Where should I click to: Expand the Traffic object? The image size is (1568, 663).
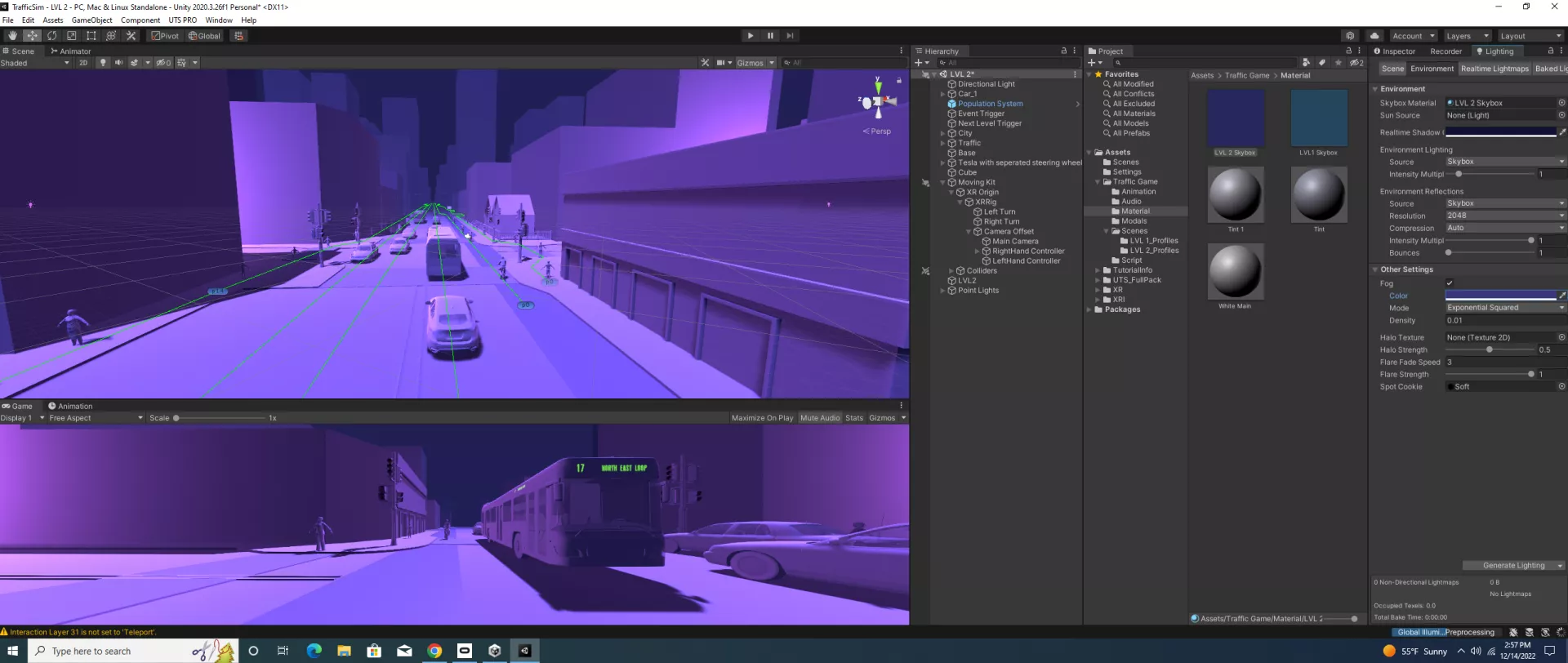point(942,143)
